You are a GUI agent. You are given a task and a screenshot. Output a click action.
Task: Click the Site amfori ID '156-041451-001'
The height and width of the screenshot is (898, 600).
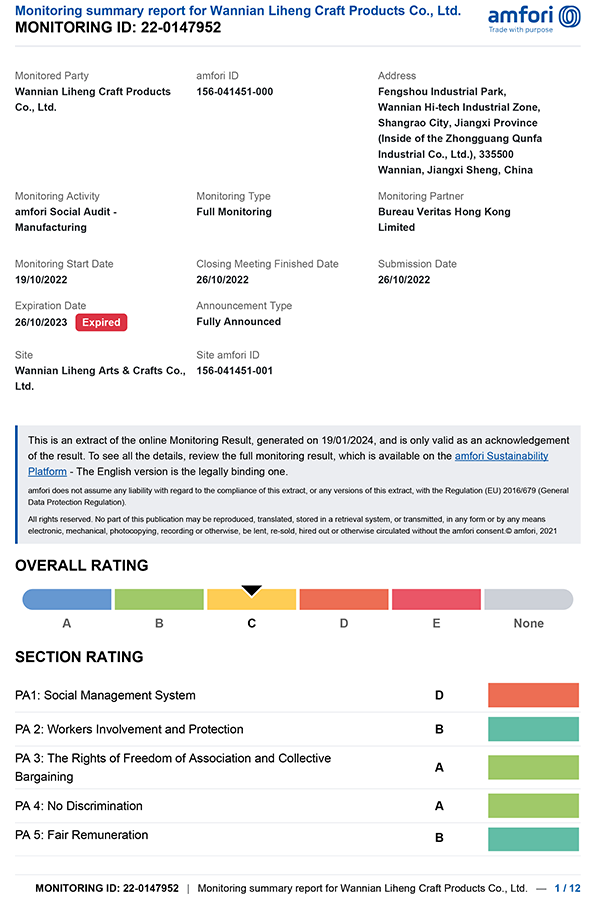coord(235,371)
